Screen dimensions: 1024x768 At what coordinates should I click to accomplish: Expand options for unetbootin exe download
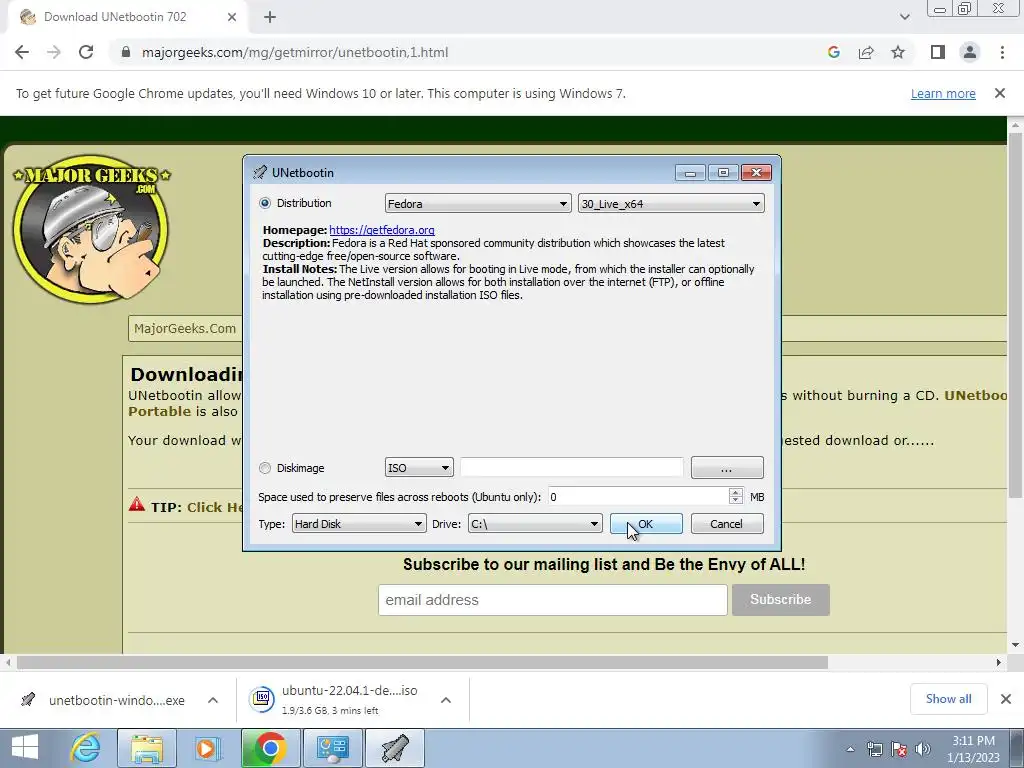(x=213, y=700)
